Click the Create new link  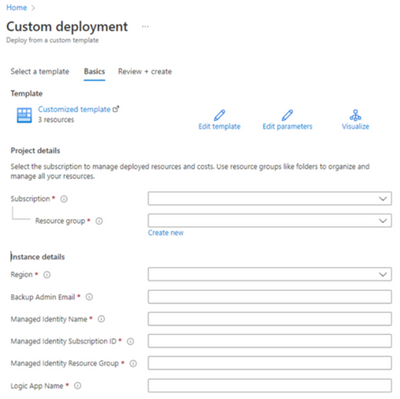166,233
